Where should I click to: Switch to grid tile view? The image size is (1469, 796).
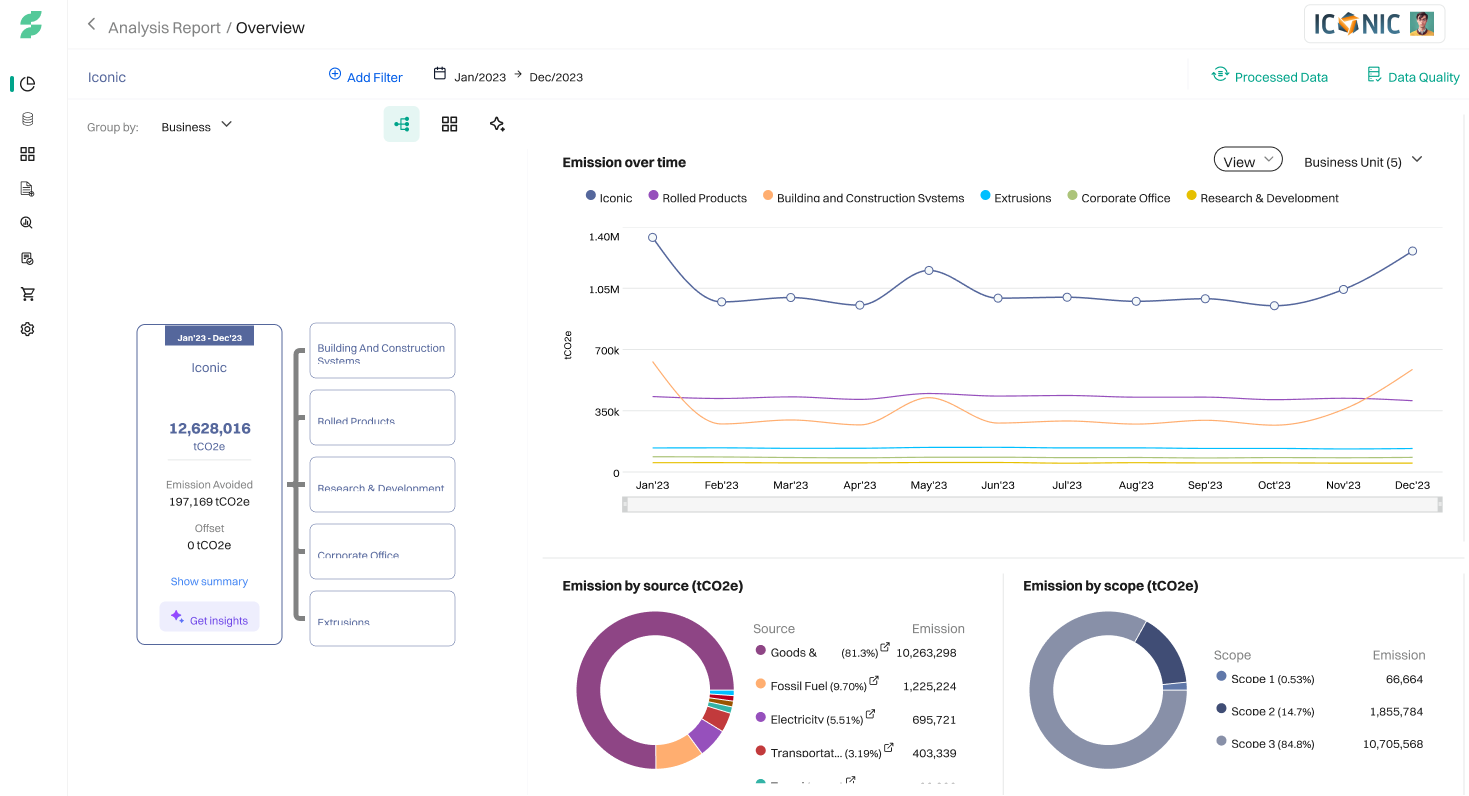click(450, 124)
